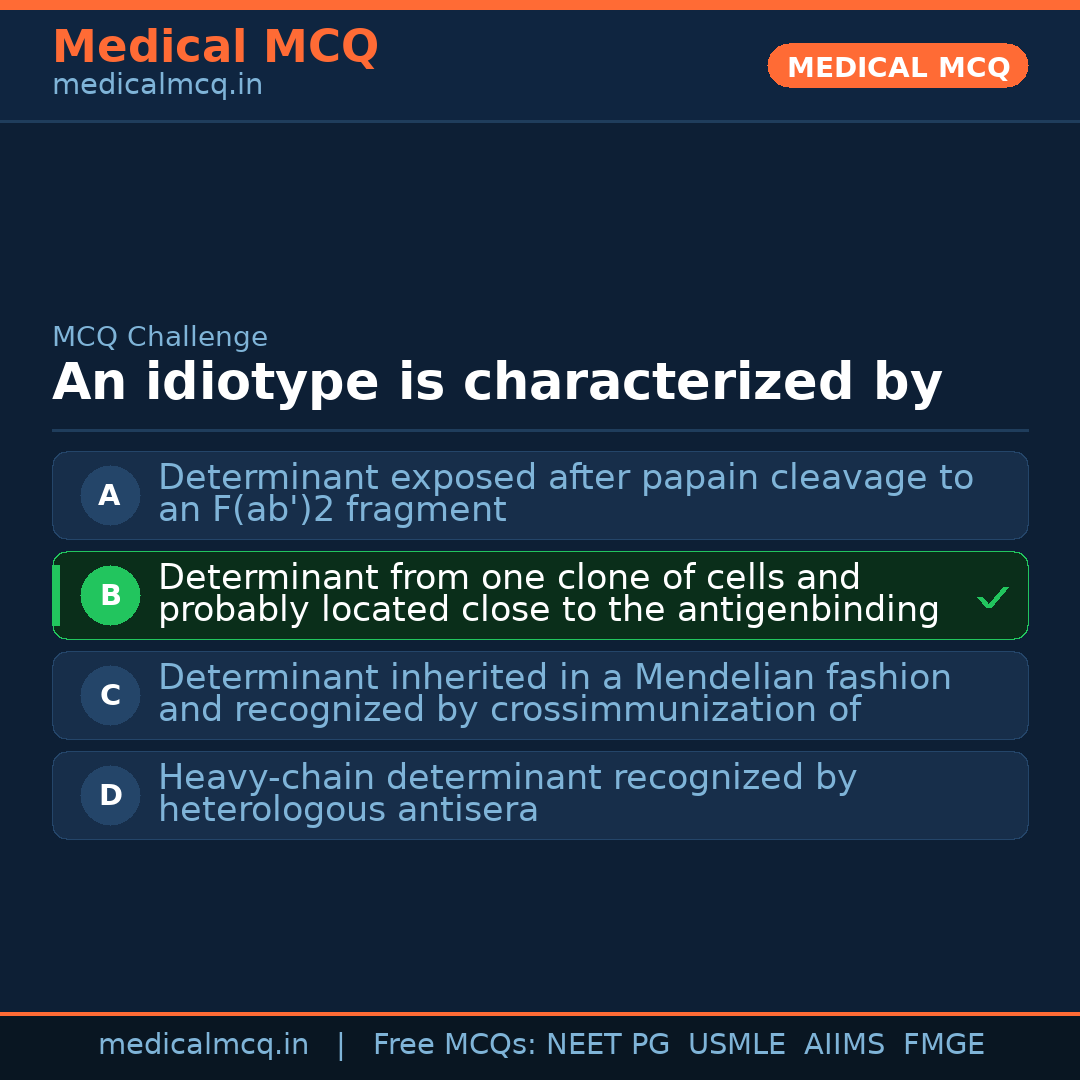Image resolution: width=1080 pixels, height=1080 pixels.
Task: Click the Free MCQs footer text
Action: [455, 1045]
